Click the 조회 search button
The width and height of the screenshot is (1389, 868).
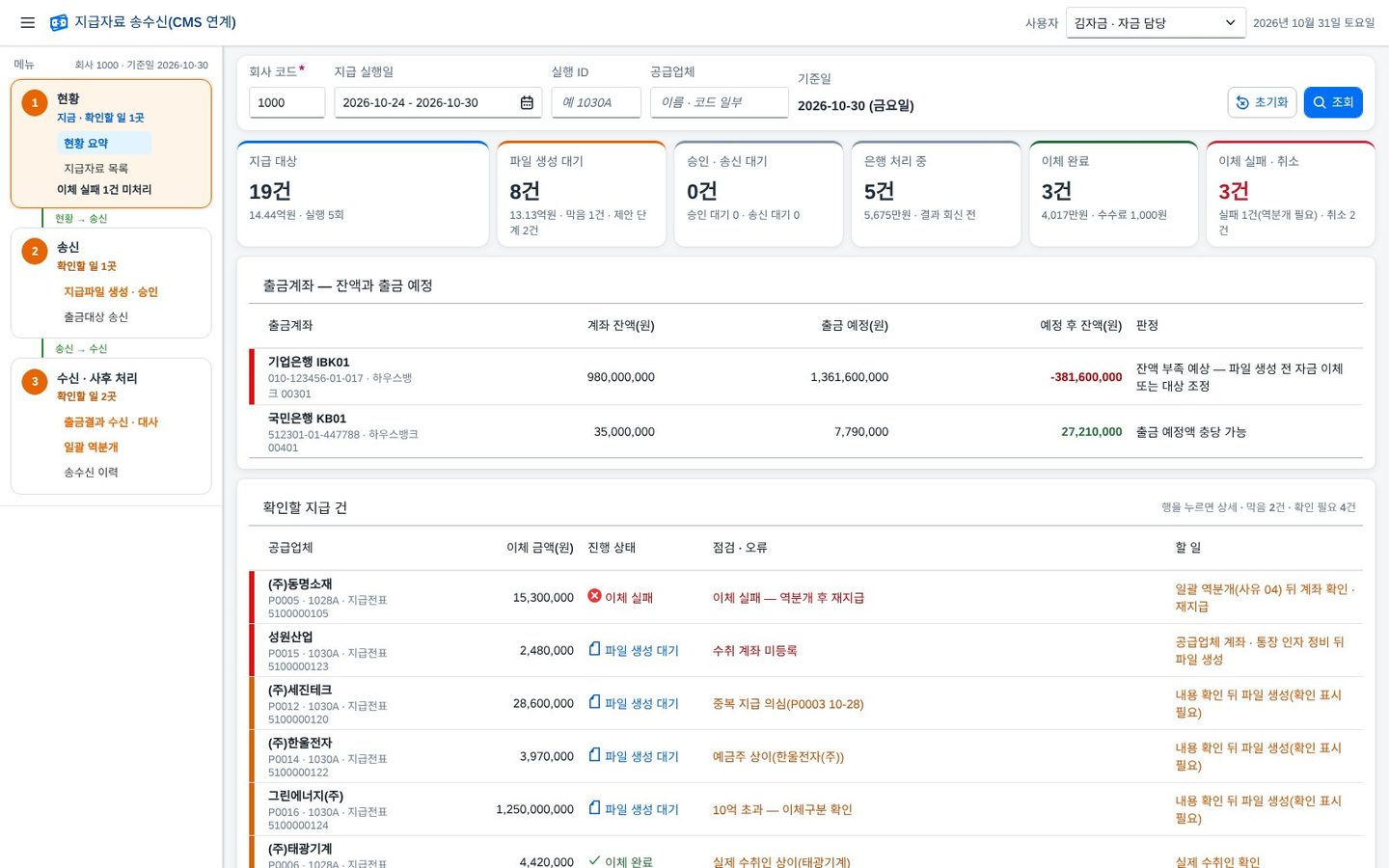(1333, 102)
